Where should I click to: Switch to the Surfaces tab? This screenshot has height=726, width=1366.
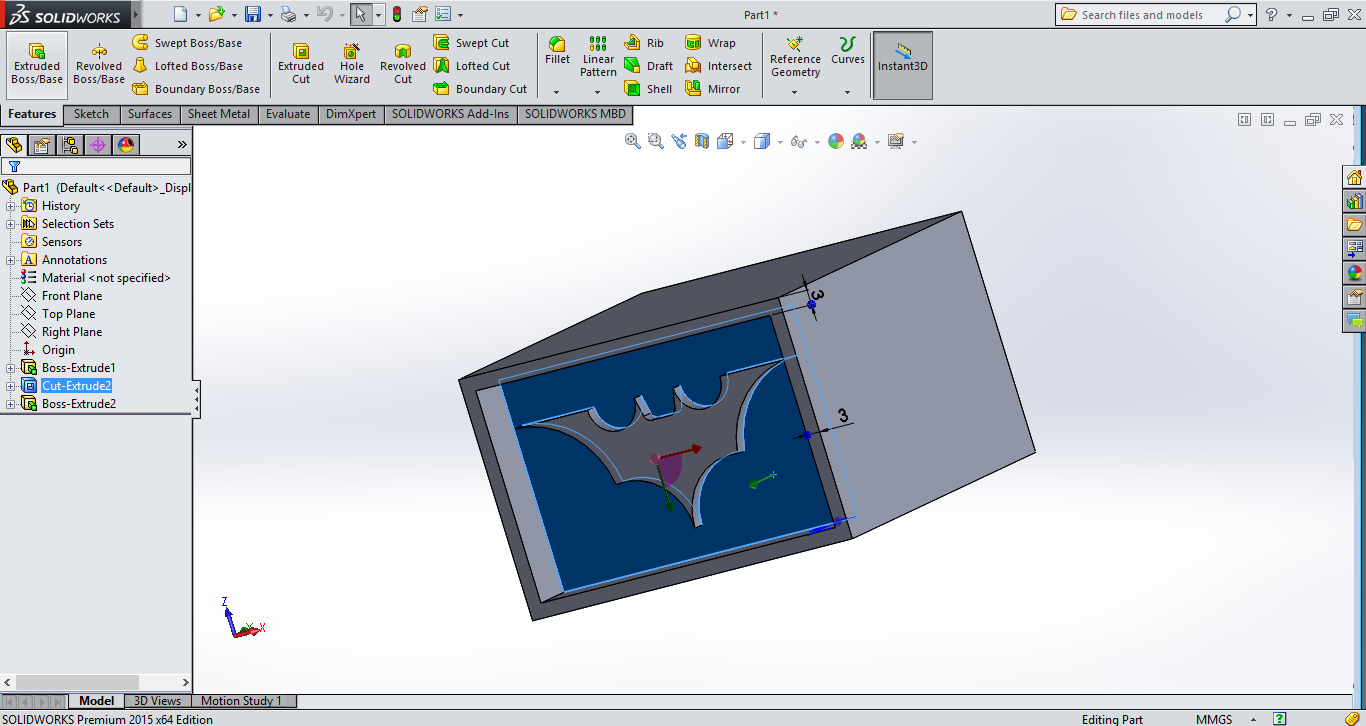[150, 114]
